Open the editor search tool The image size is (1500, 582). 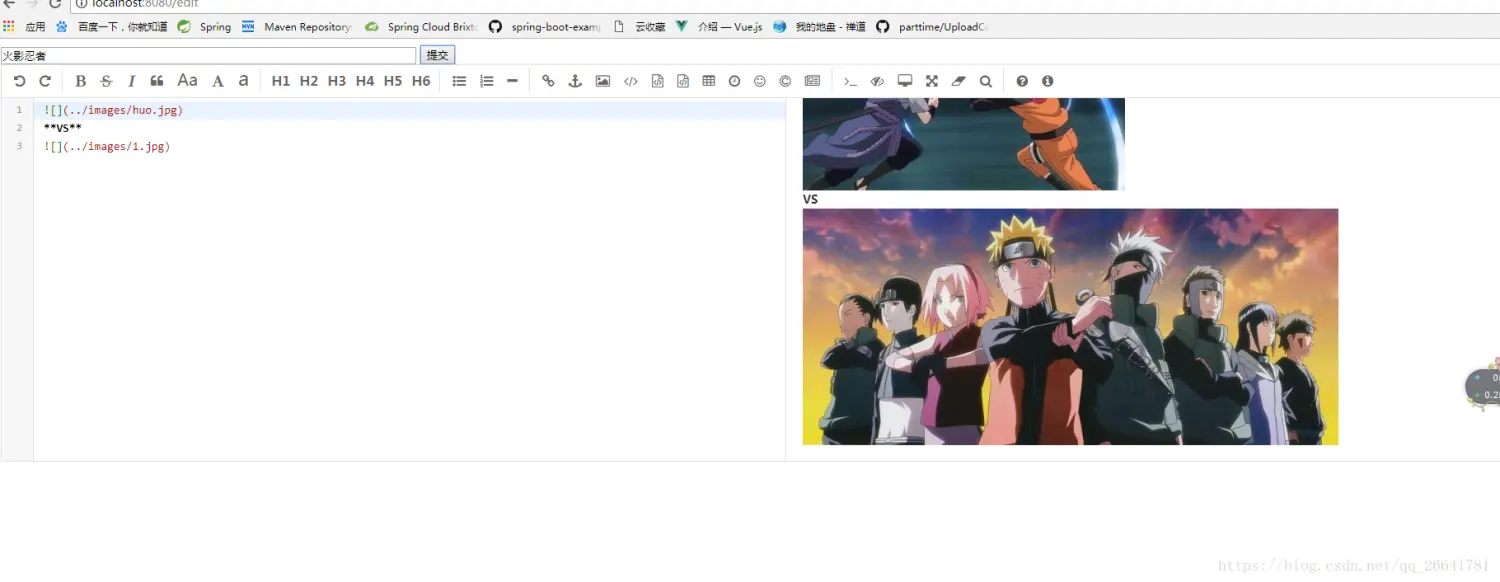pyautogui.click(x=986, y=81)
